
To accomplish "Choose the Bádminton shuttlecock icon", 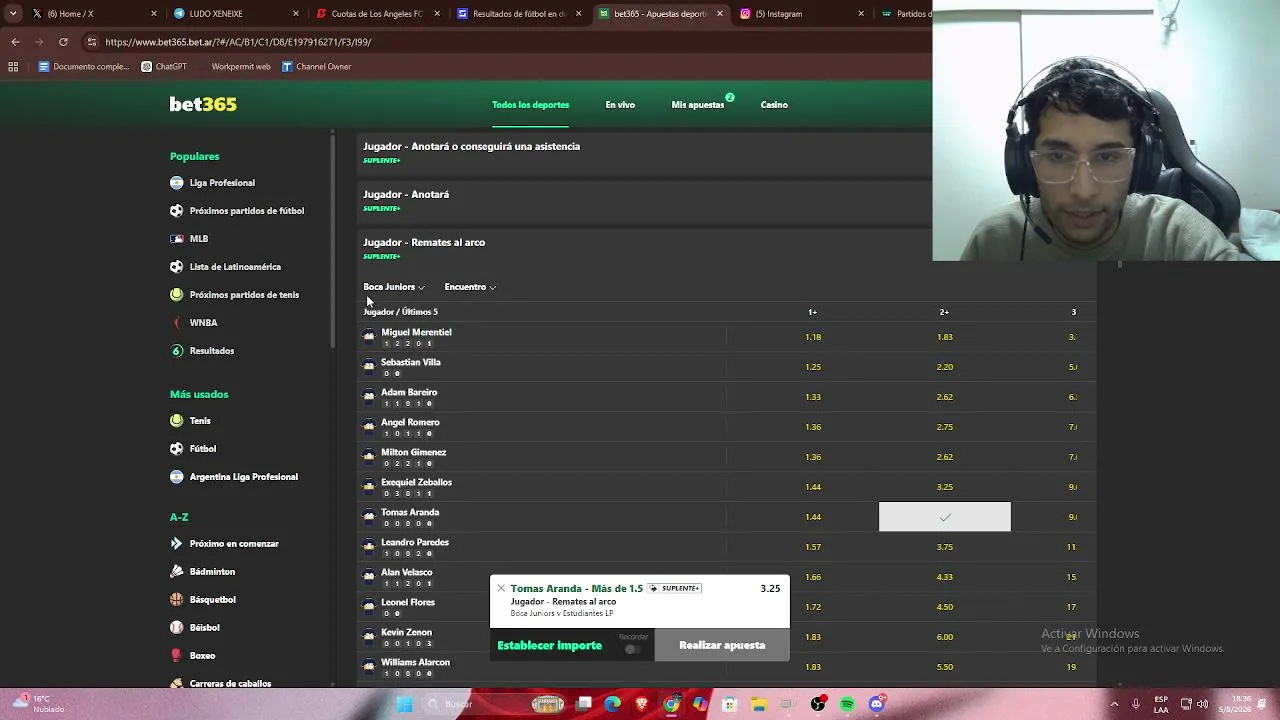I will click(177, 572).
